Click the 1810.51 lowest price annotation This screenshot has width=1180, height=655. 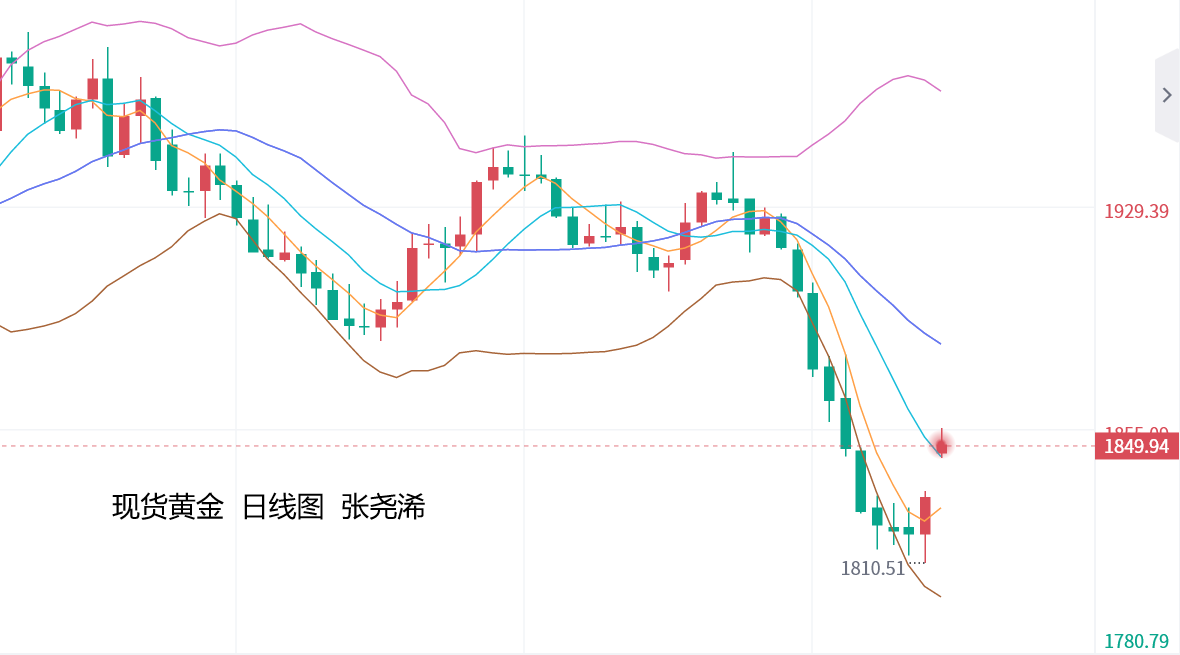872,569
